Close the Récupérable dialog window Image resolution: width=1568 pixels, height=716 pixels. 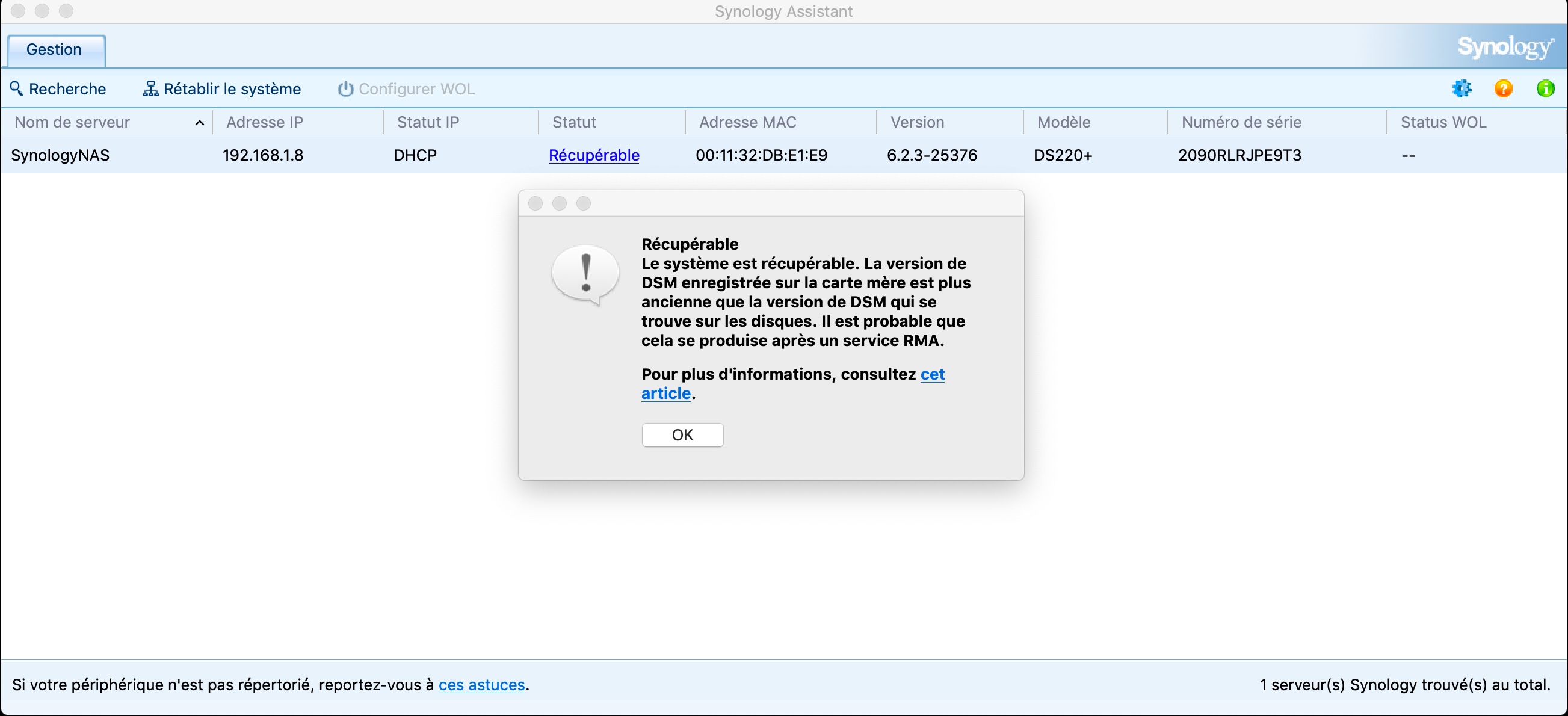[535, 203]
